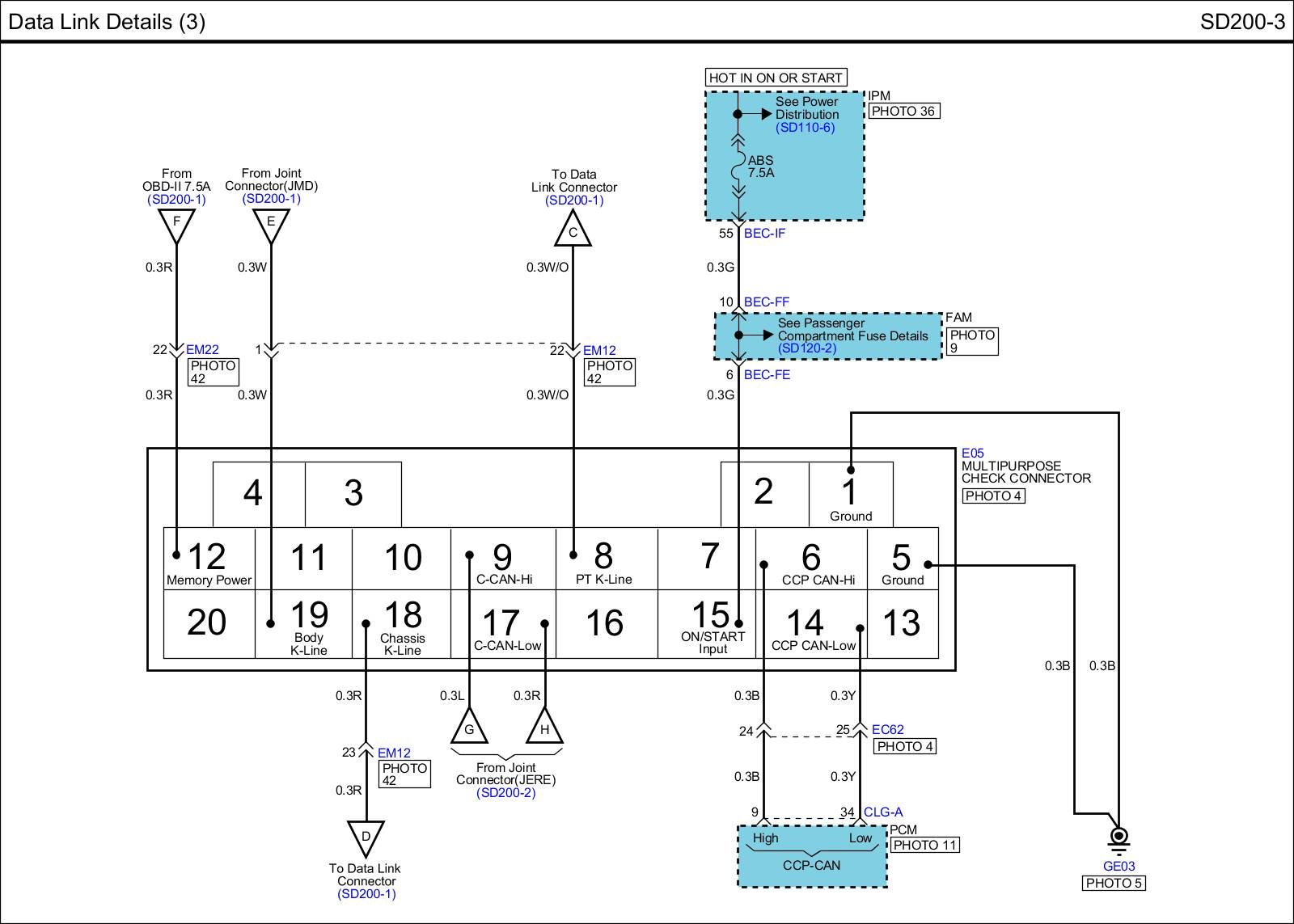Open the PHOTO 9 box beside FAM
Image resolution: width=1294 pixels, height=924 pixels.
[x=972, y=341]
